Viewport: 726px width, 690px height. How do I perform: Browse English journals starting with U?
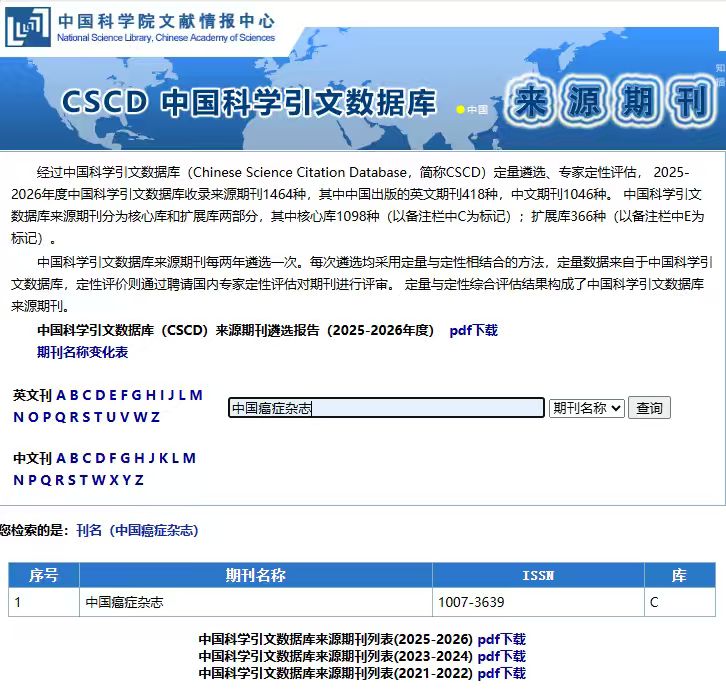coord(111,417)
